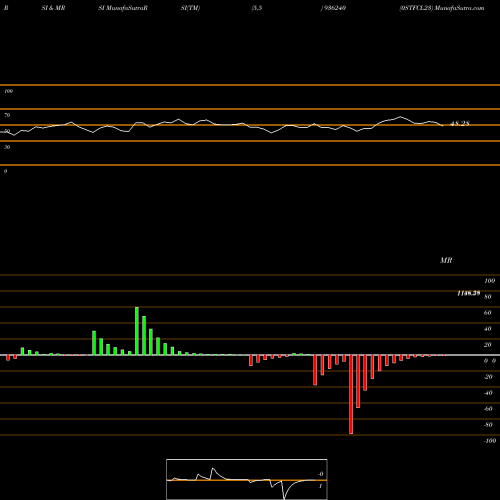Click the tallest green histogram bar
500x500 pixels.
click(x=137, y=331)
